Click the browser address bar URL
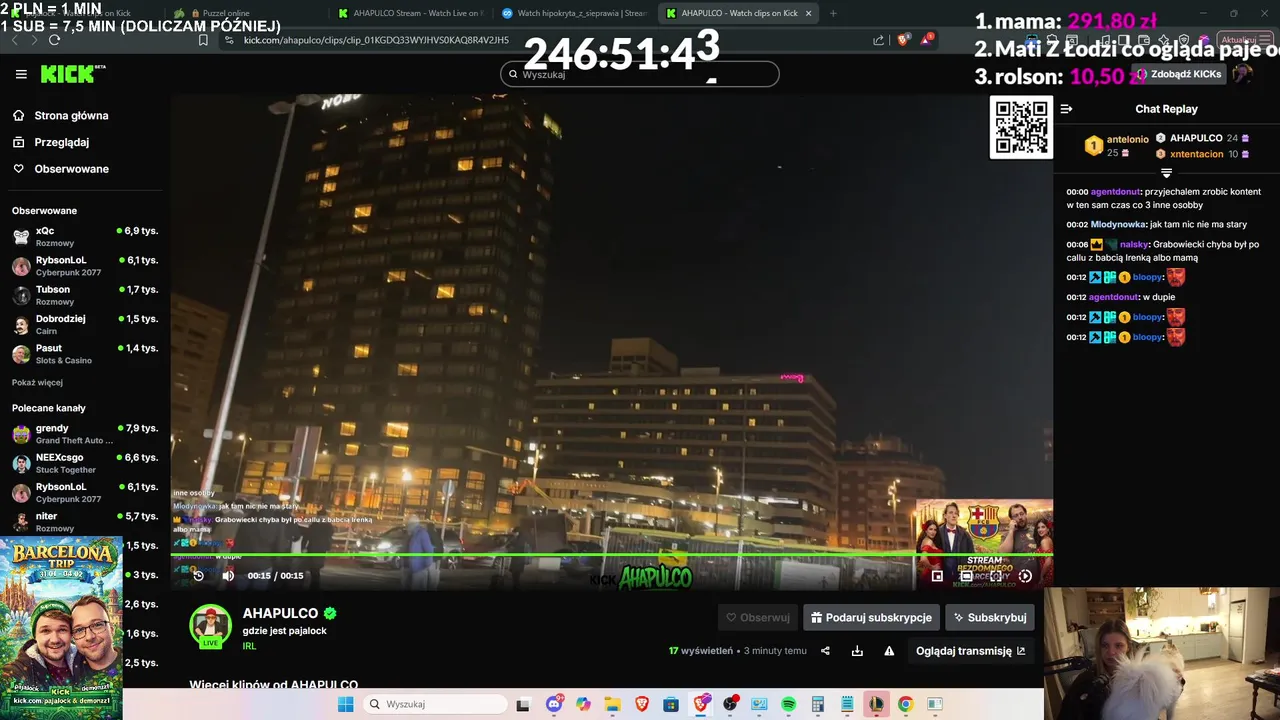 coord(376,40)
